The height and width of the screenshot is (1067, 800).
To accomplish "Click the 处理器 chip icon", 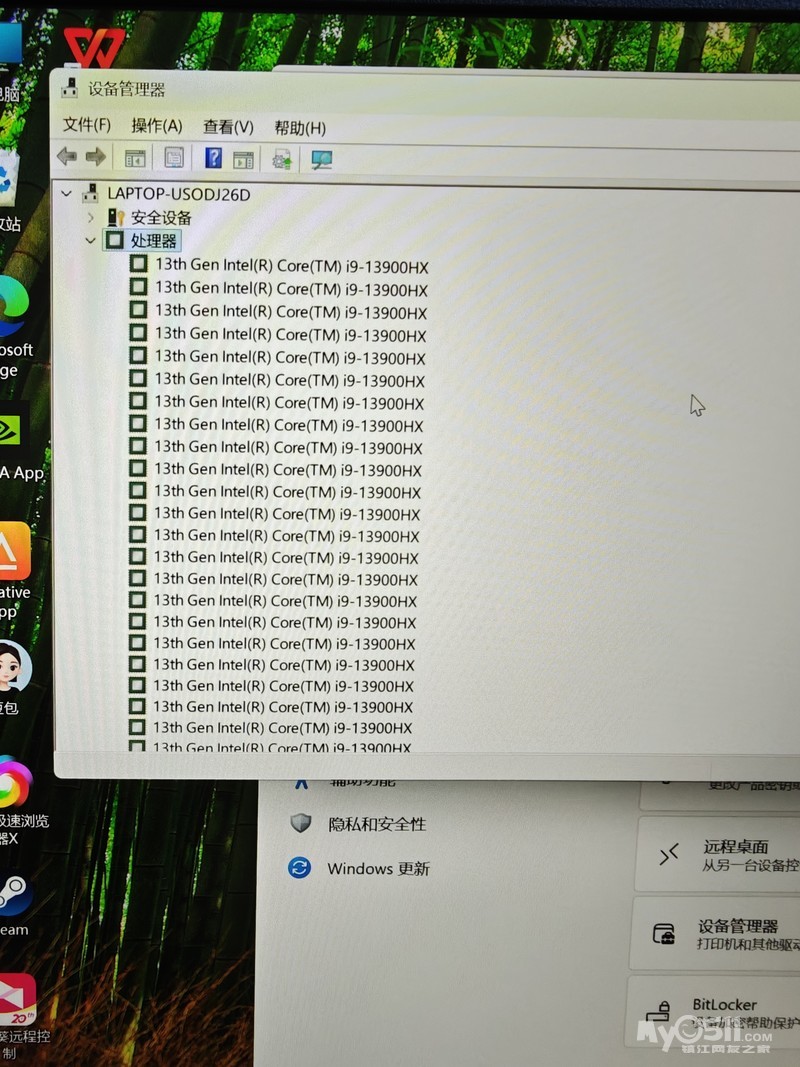I will 115,240.
